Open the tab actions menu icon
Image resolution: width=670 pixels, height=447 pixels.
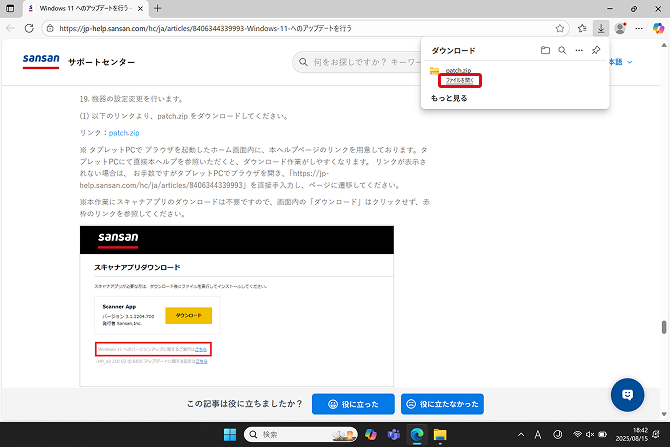pos(10,8)
